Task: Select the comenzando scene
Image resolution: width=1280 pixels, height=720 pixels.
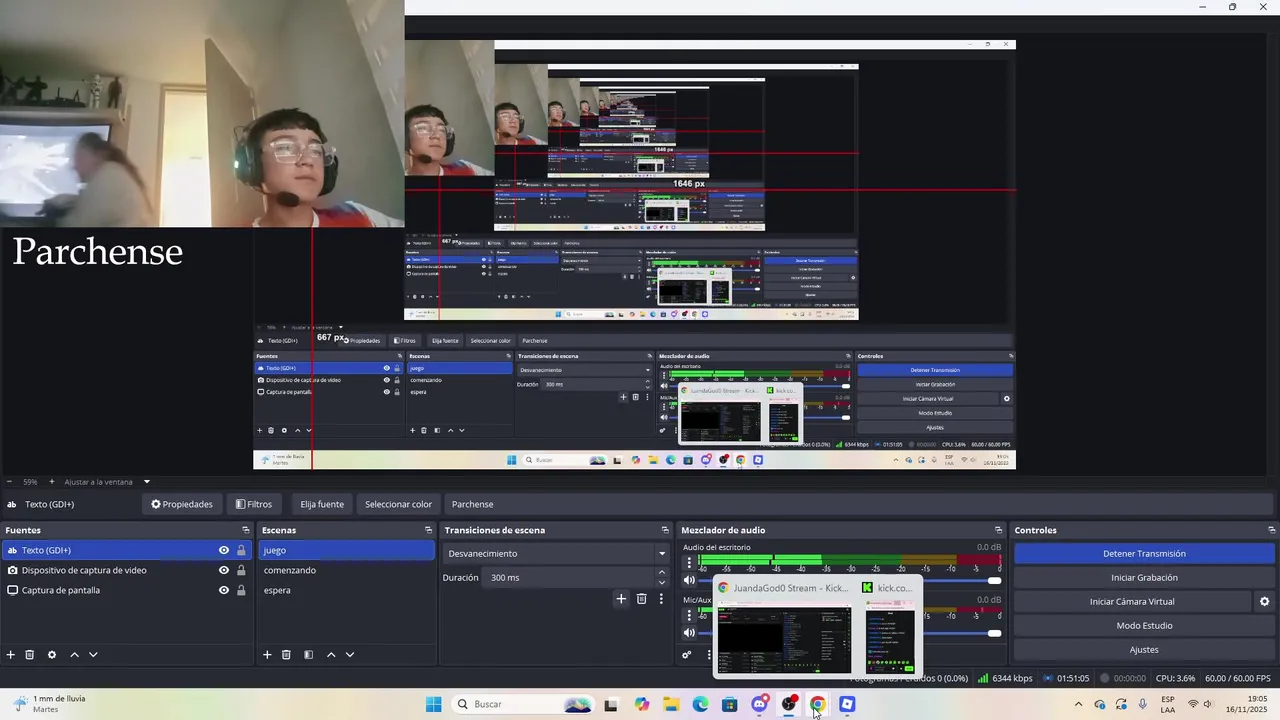Action: coord(346,570)
